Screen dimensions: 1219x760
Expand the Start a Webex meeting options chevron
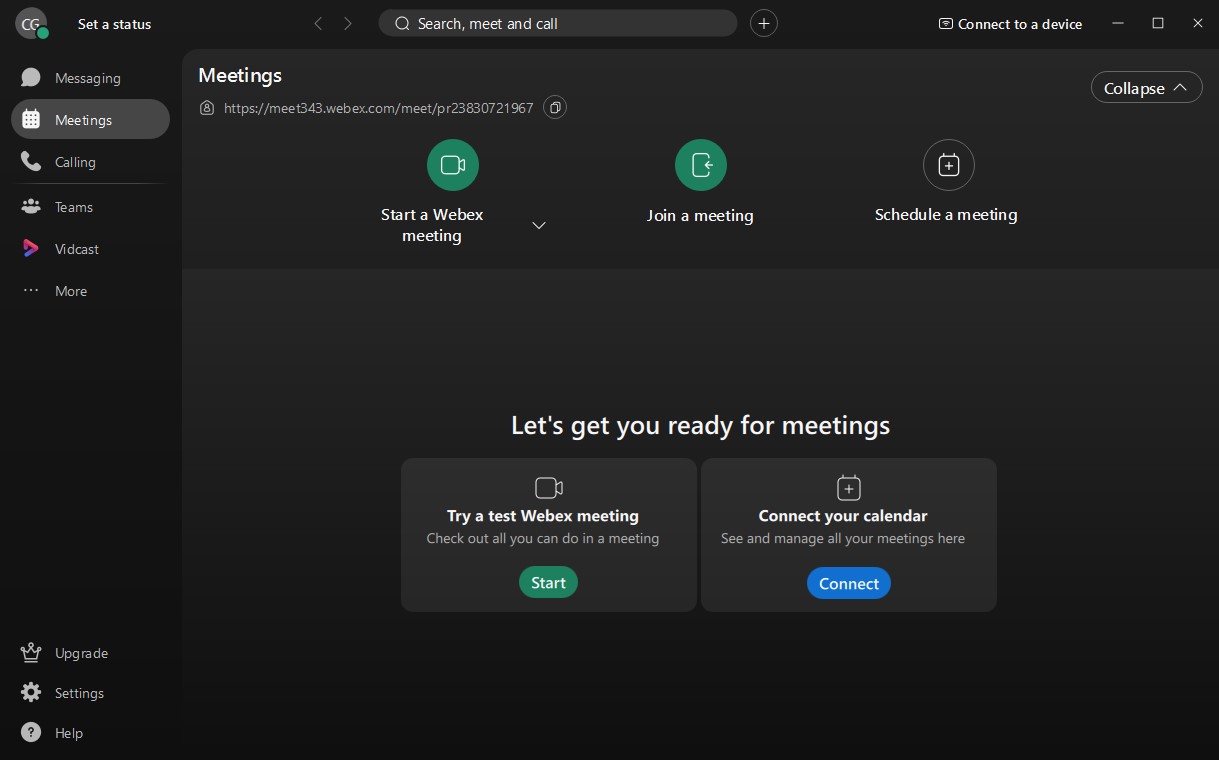[x=539, y=225]
